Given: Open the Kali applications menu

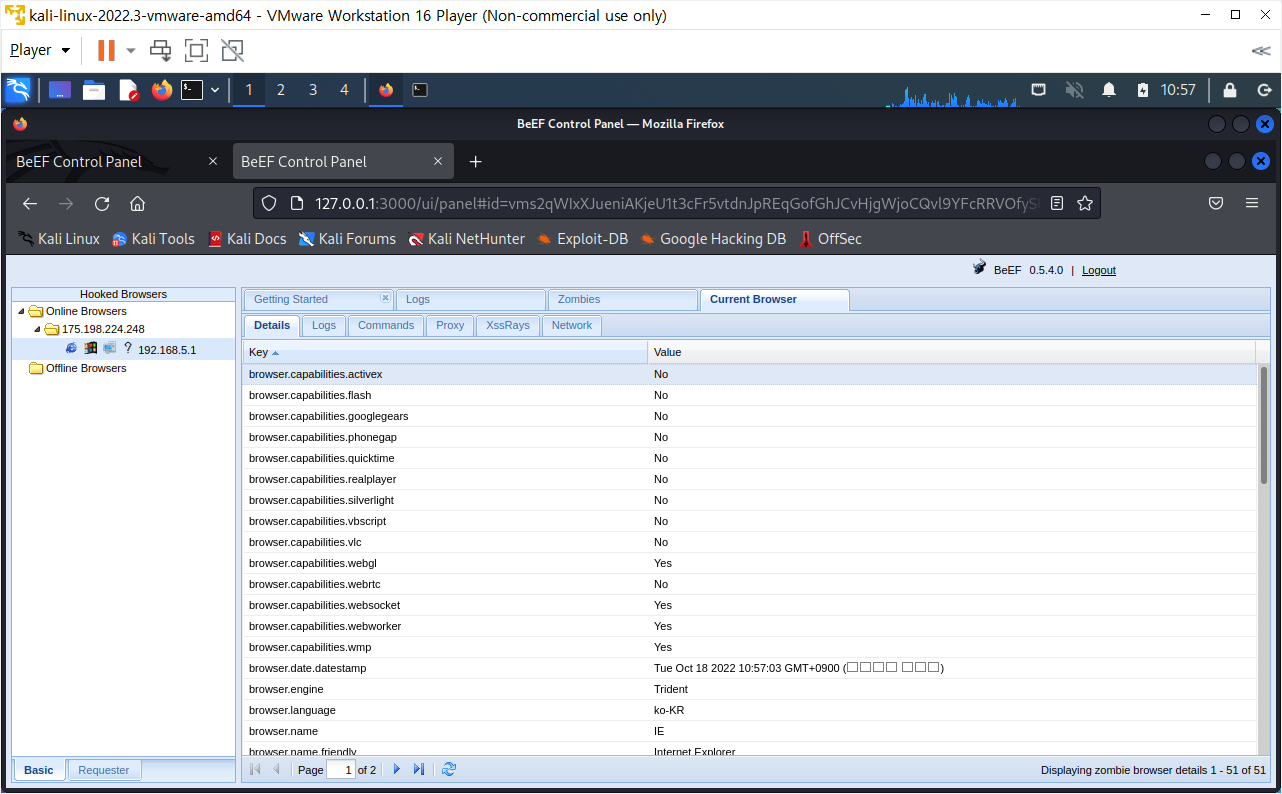Looking at the screenshot, I should click(x=18, y=90).
